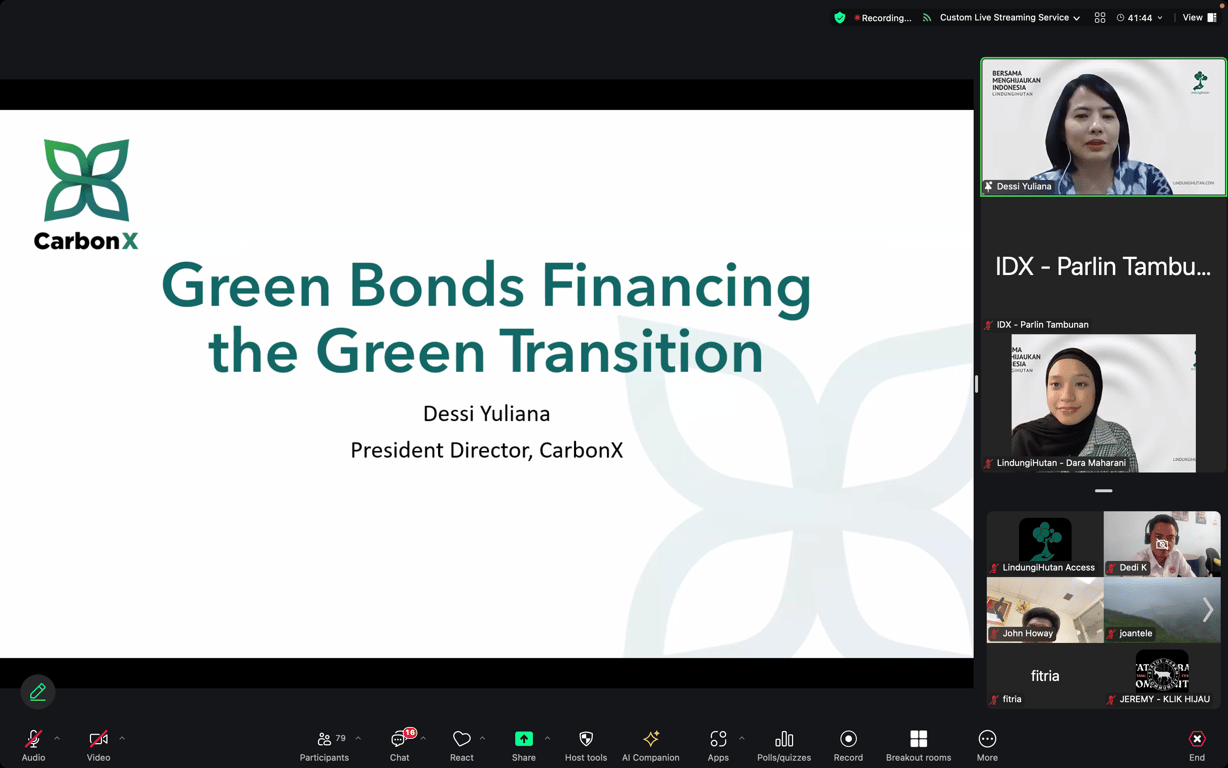Screen dimensions: 1228x768
Task: Expand the caret next to Chat
Action: pyautogui.click(x=423, y=739)
